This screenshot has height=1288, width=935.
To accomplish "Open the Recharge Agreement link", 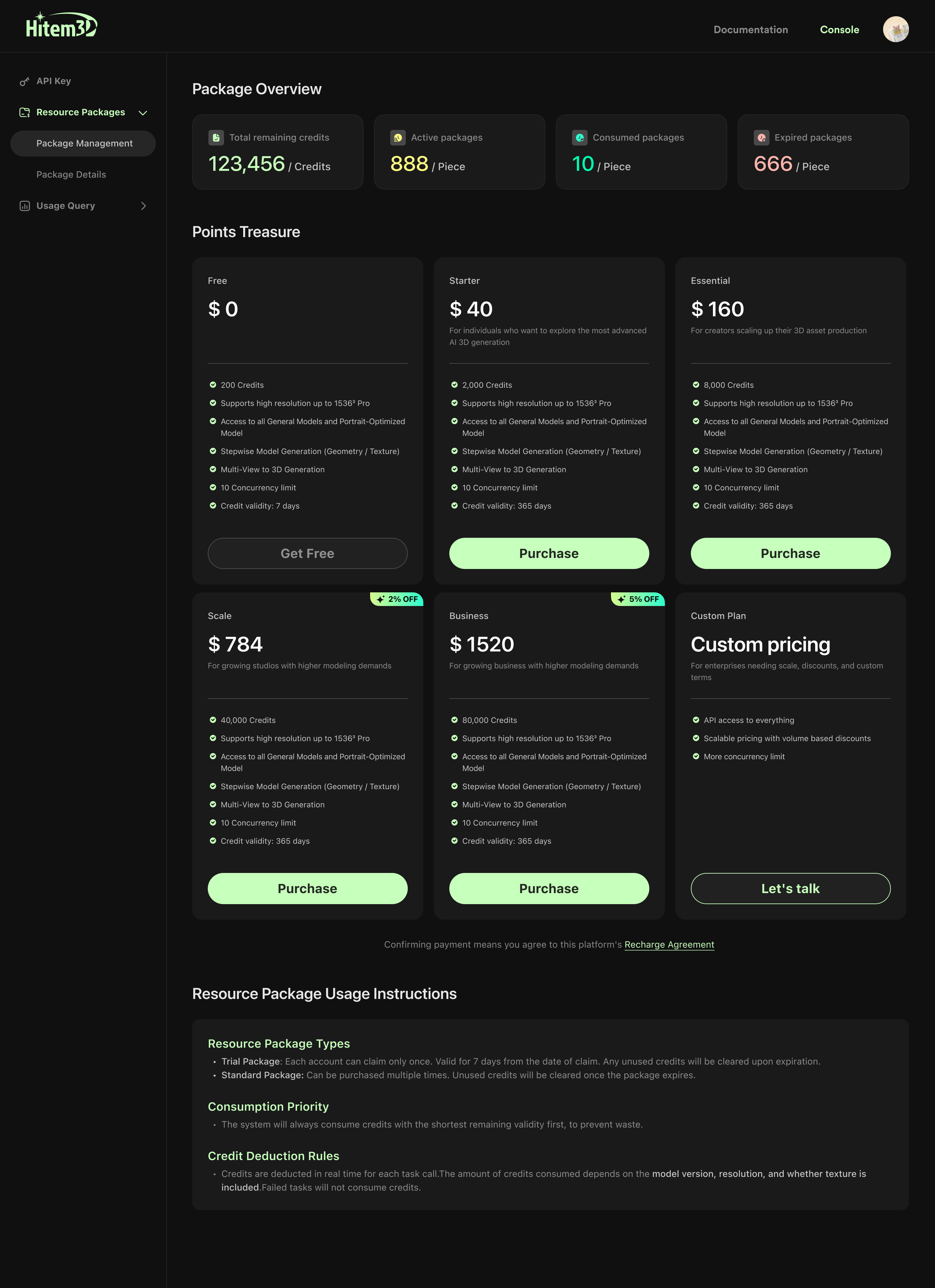I will [669, 944].
